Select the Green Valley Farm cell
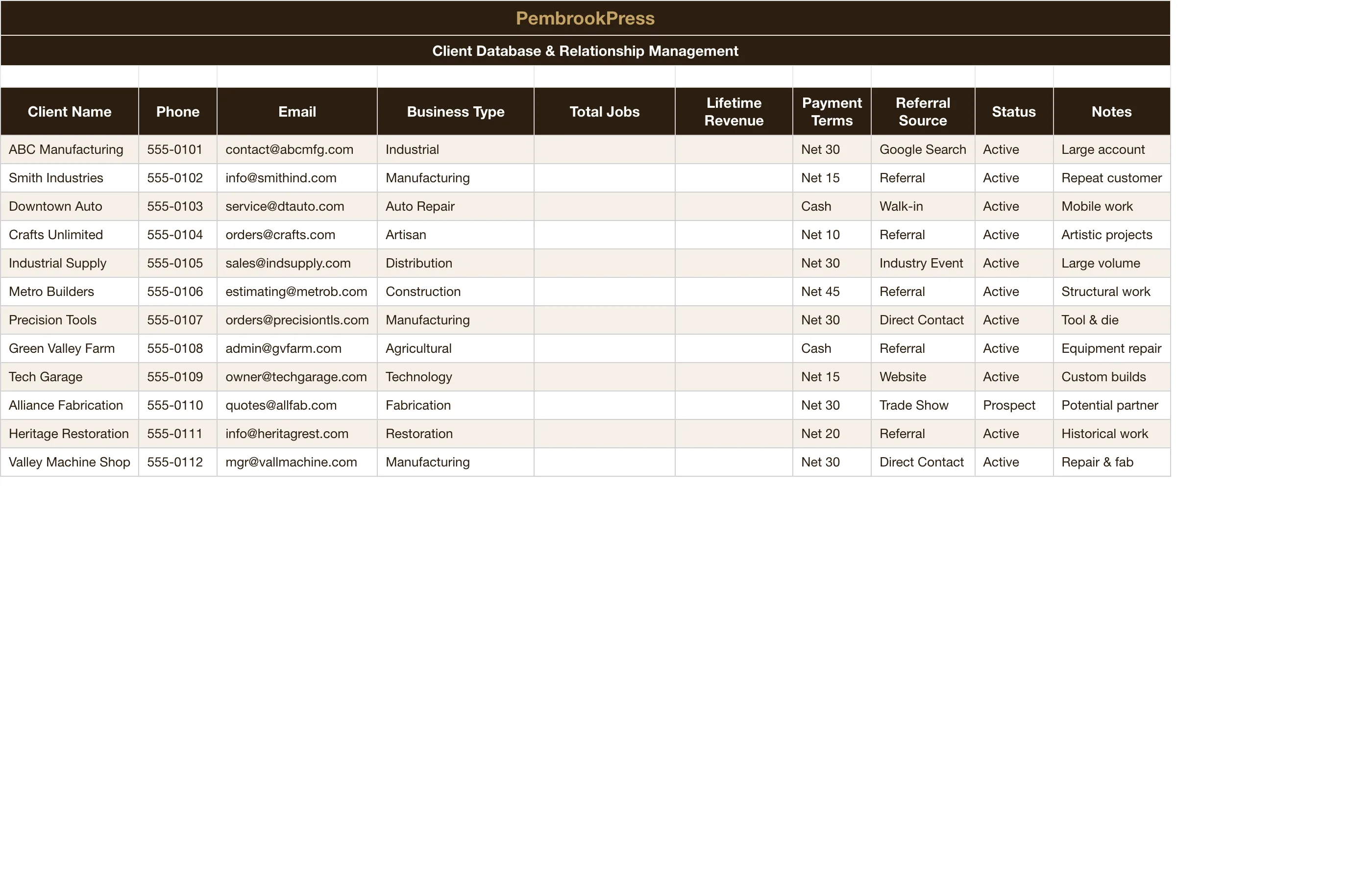Screen dimensions: 1372x882 [x=69, y=348]
